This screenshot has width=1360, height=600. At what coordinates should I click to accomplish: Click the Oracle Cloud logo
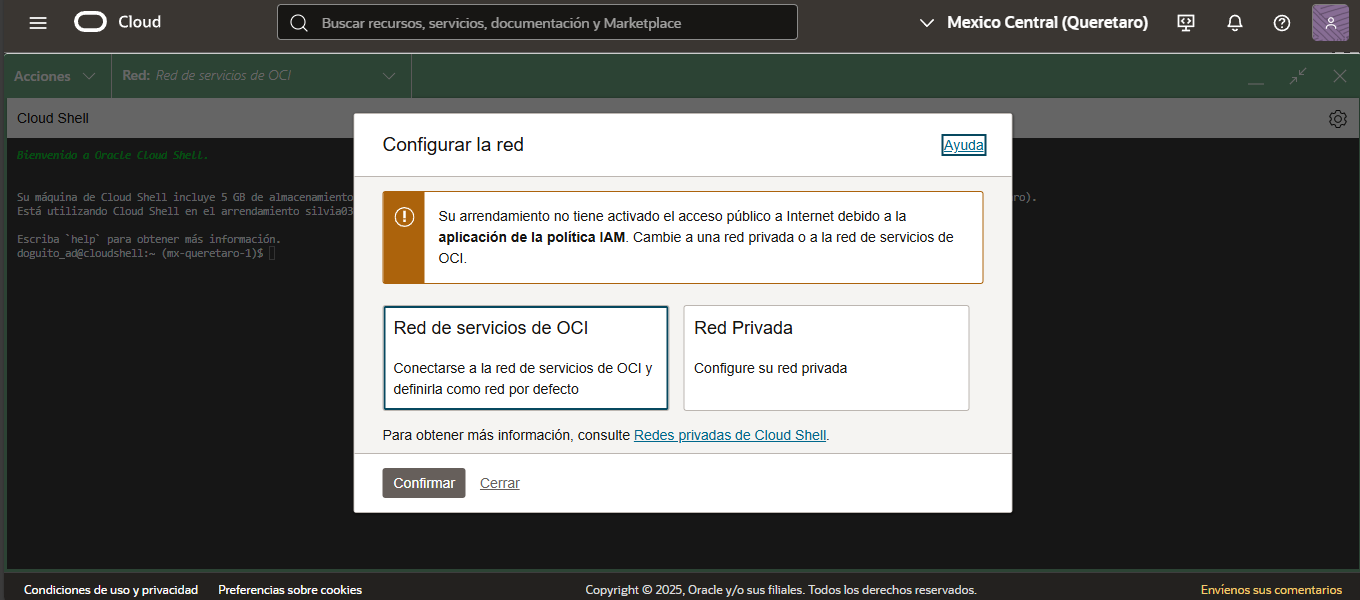tap(115, 21)
